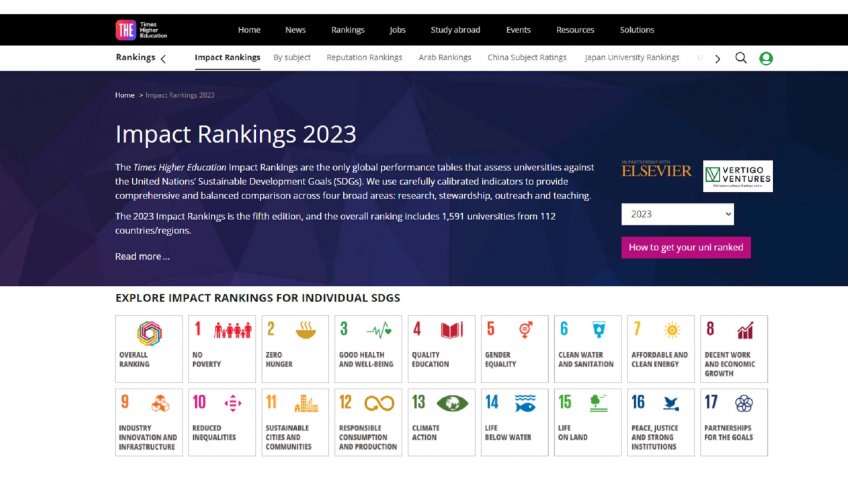Select the Zero Hunger SDG tile

[x=295, y=349]
